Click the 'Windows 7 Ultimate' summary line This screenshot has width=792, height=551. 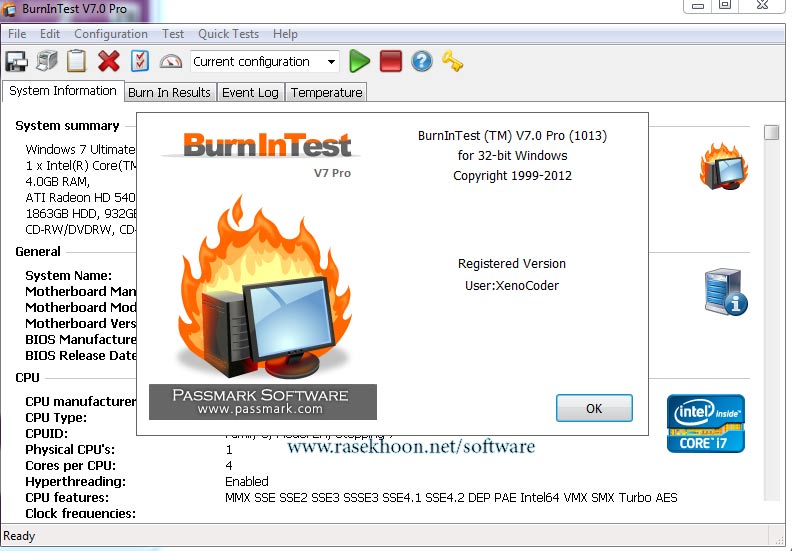click(80, 149)
